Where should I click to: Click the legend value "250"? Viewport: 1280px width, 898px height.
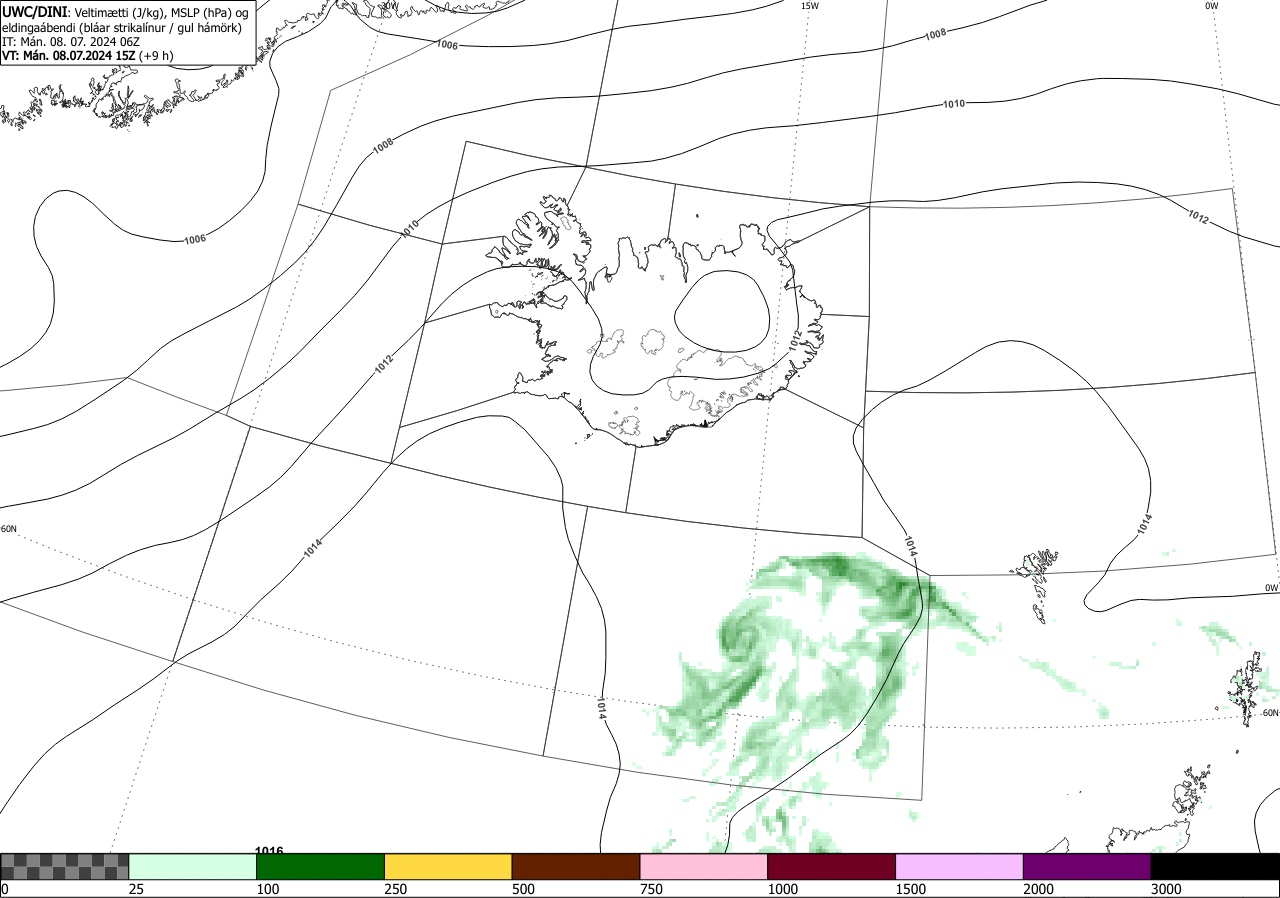pyautogui.click(x=396, y=889)
